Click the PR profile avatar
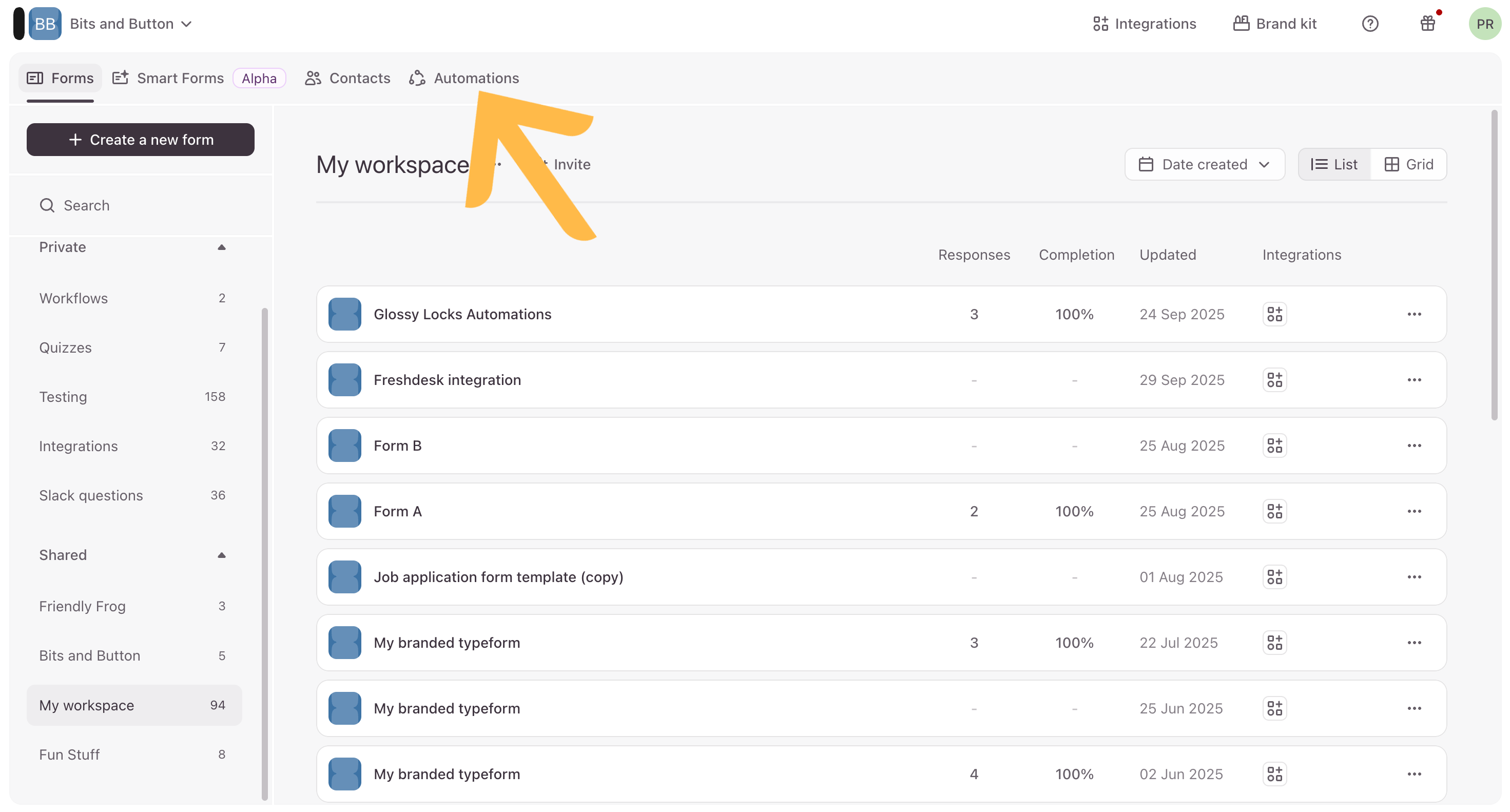Viewport: 1510px width, 812px height. click(1484, 24)
